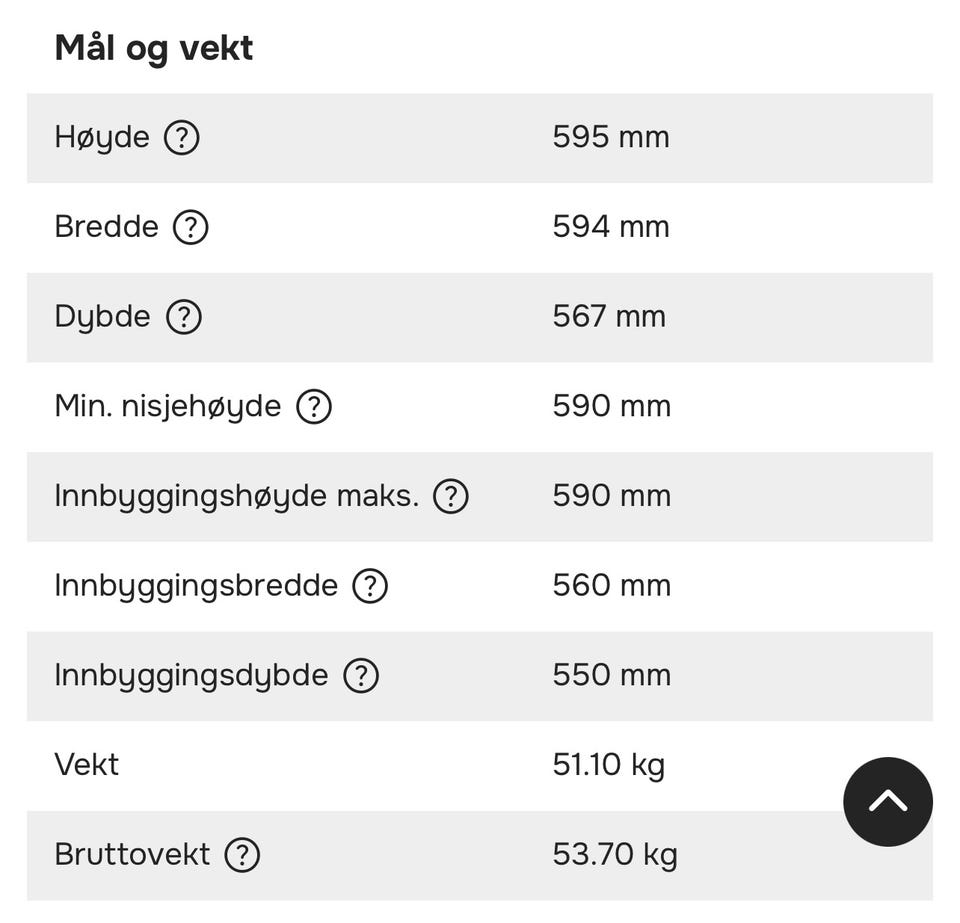Select the 550 mm built-in depth value
Viewport: 960px width, 923px height.
(612, 675)
